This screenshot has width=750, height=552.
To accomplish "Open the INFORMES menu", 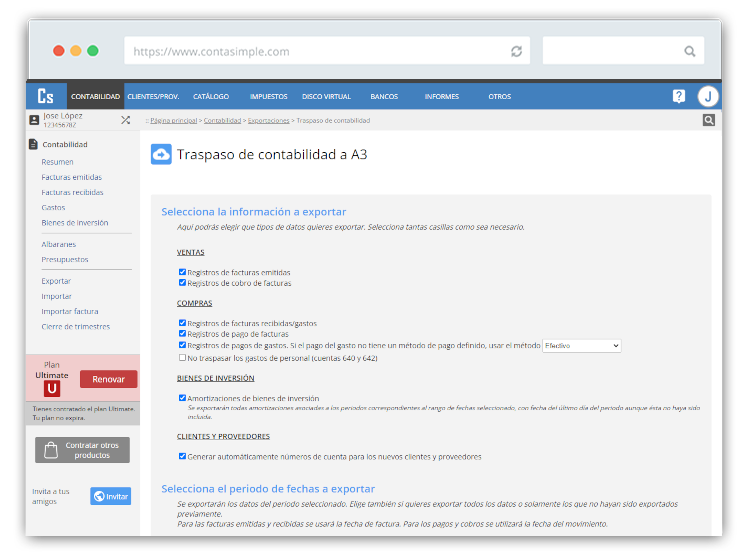I will click(441, 96).
